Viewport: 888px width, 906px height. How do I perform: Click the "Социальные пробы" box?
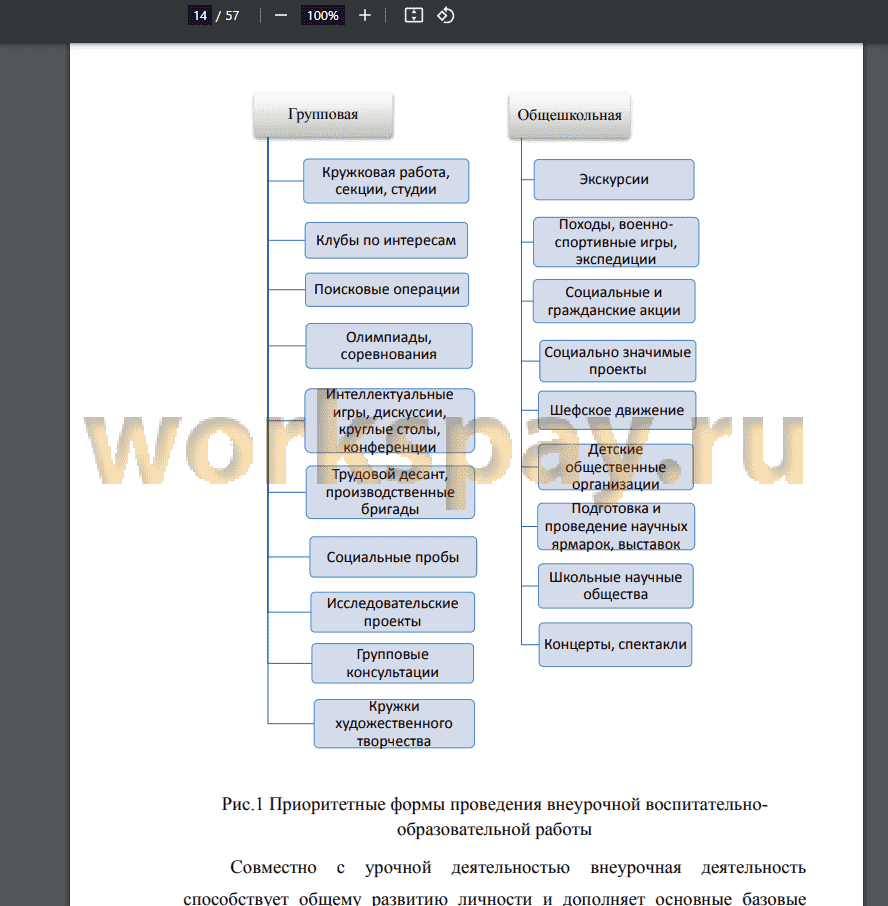[393, 557]
